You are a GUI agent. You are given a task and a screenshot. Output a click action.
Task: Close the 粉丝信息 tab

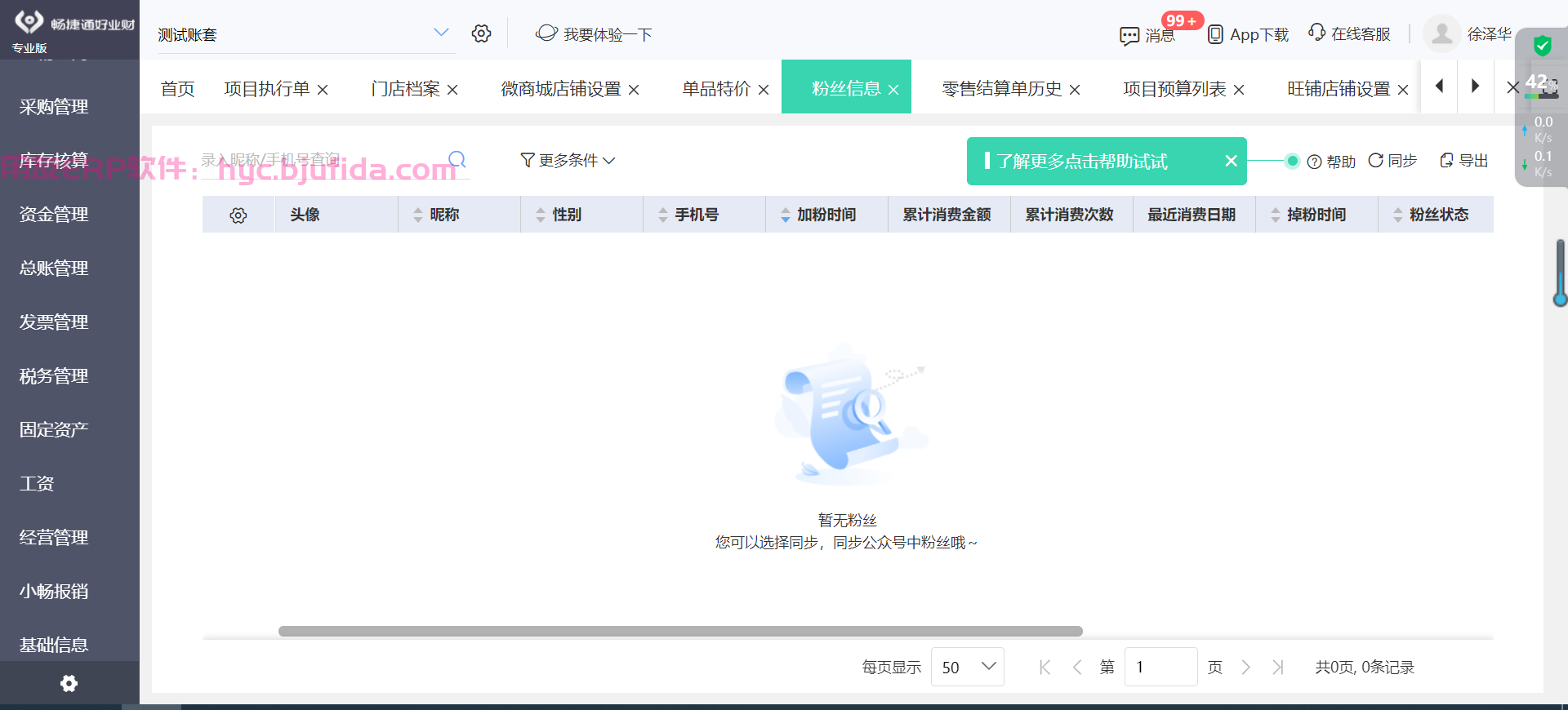click(x=893, y=90)
